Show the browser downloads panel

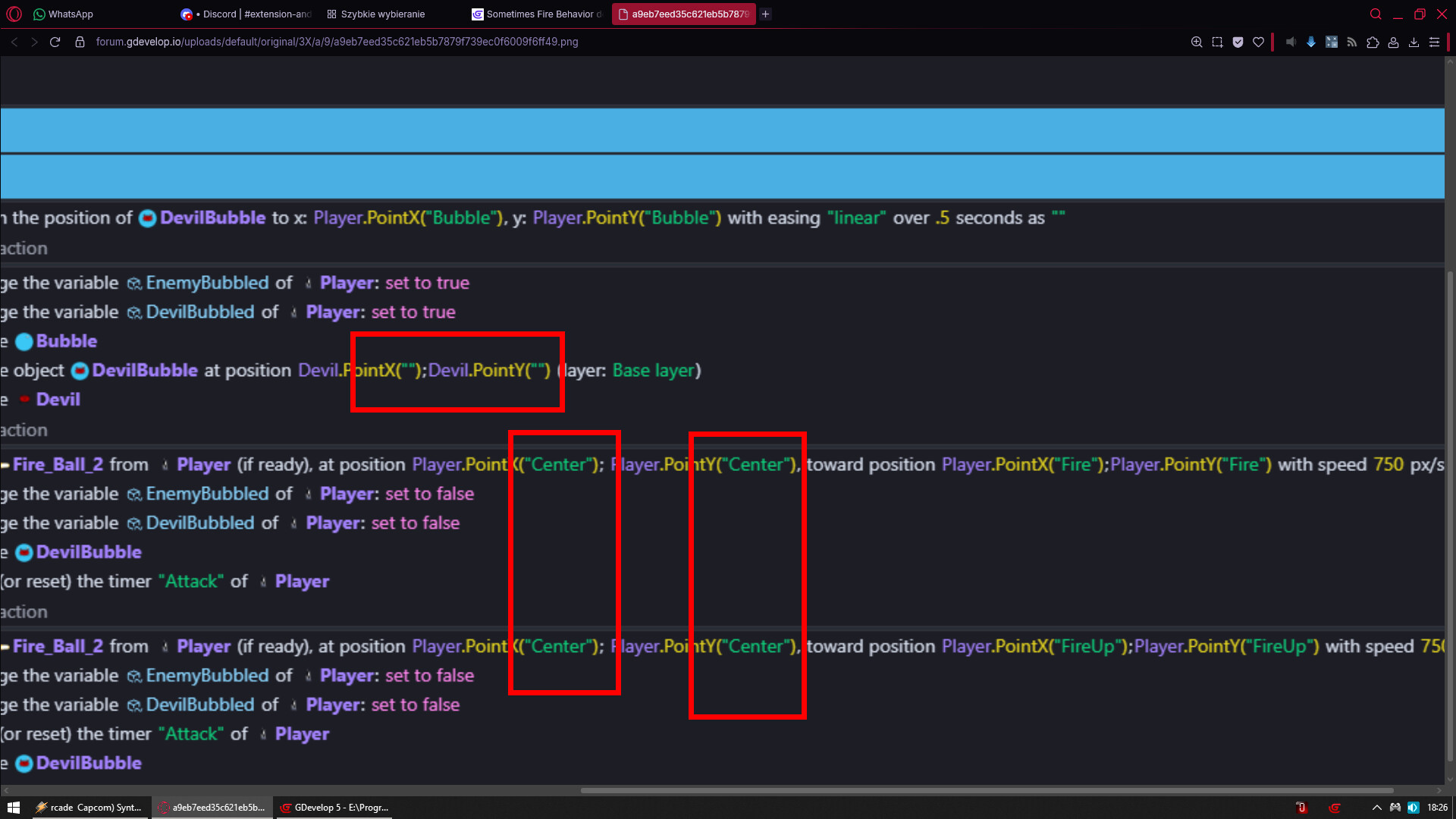point(1414,42)
